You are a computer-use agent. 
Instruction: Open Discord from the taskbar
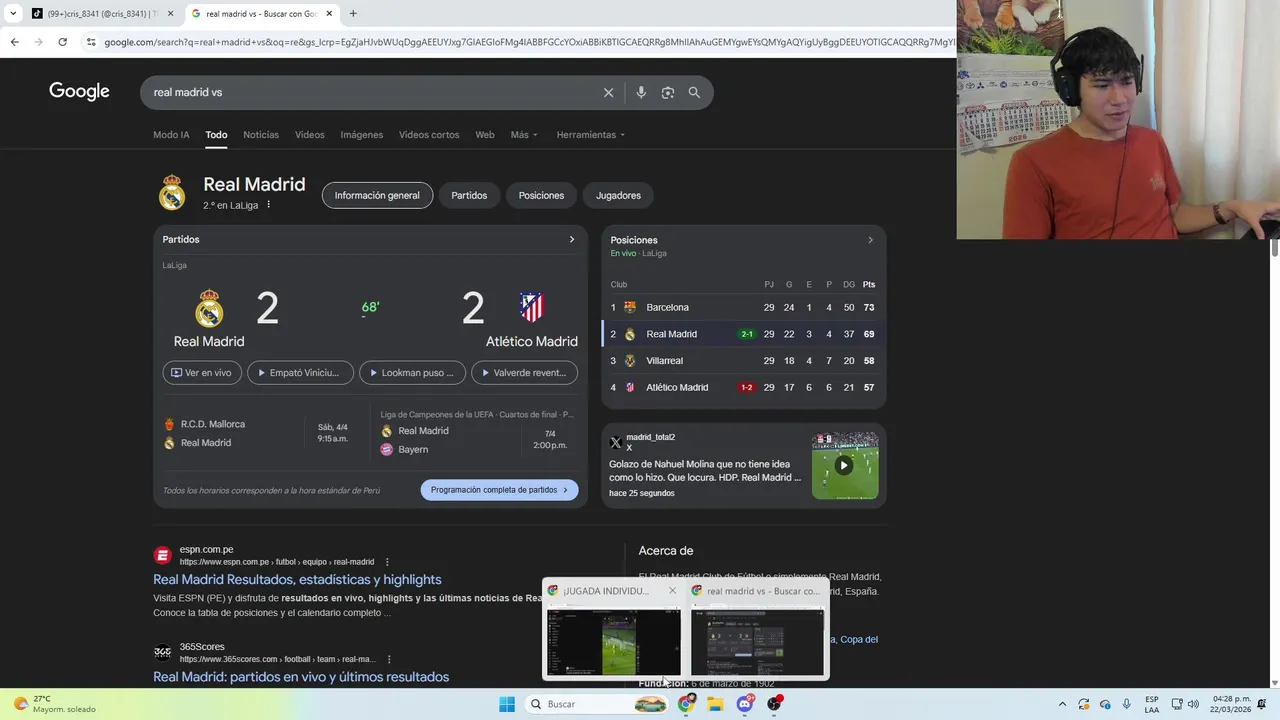745,704
